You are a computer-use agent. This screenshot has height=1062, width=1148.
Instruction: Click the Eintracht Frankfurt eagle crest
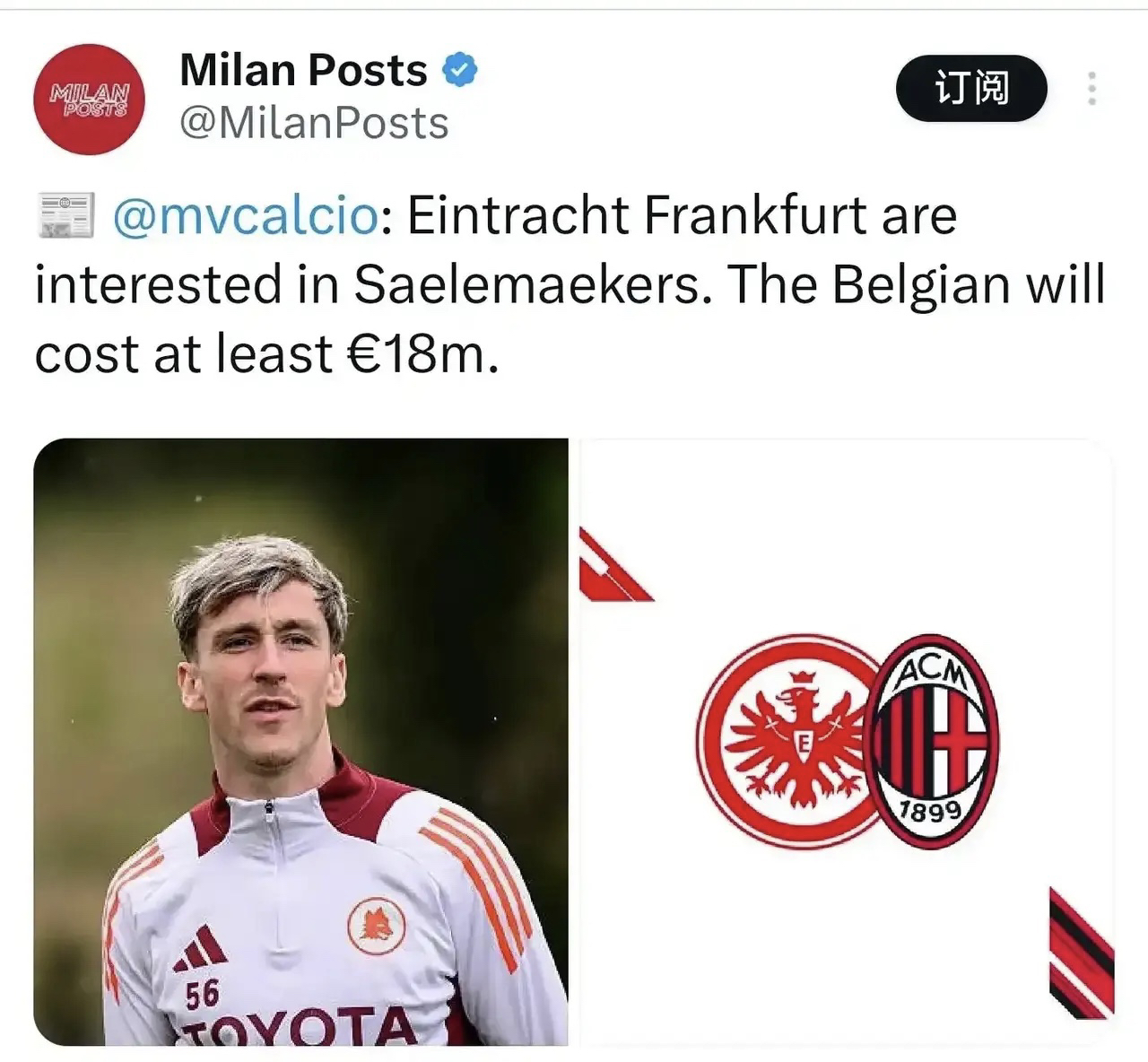tap(789, 741)
